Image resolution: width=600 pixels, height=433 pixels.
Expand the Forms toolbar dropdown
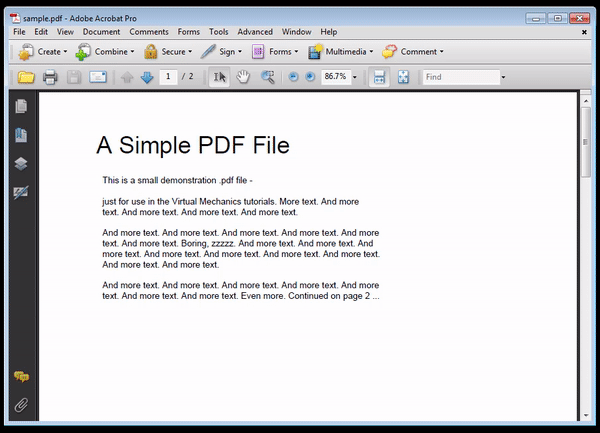[296, 52]
